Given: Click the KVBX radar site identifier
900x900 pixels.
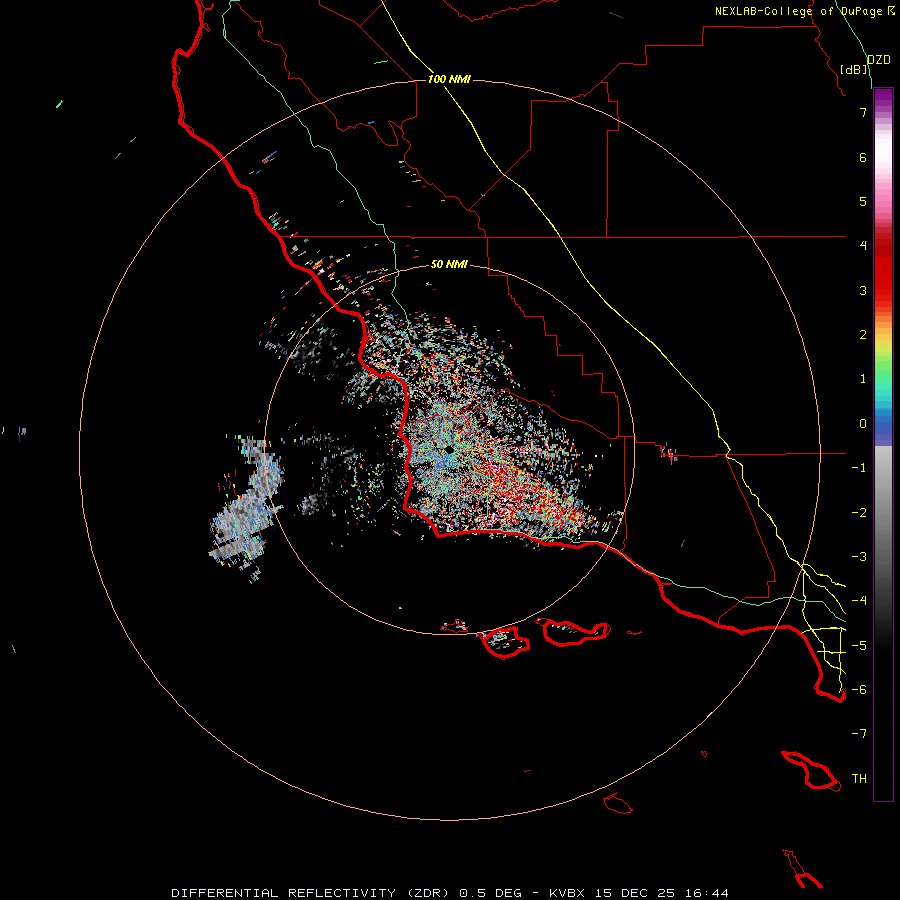Looking at the screenshot, I should (x=567, y=893).
